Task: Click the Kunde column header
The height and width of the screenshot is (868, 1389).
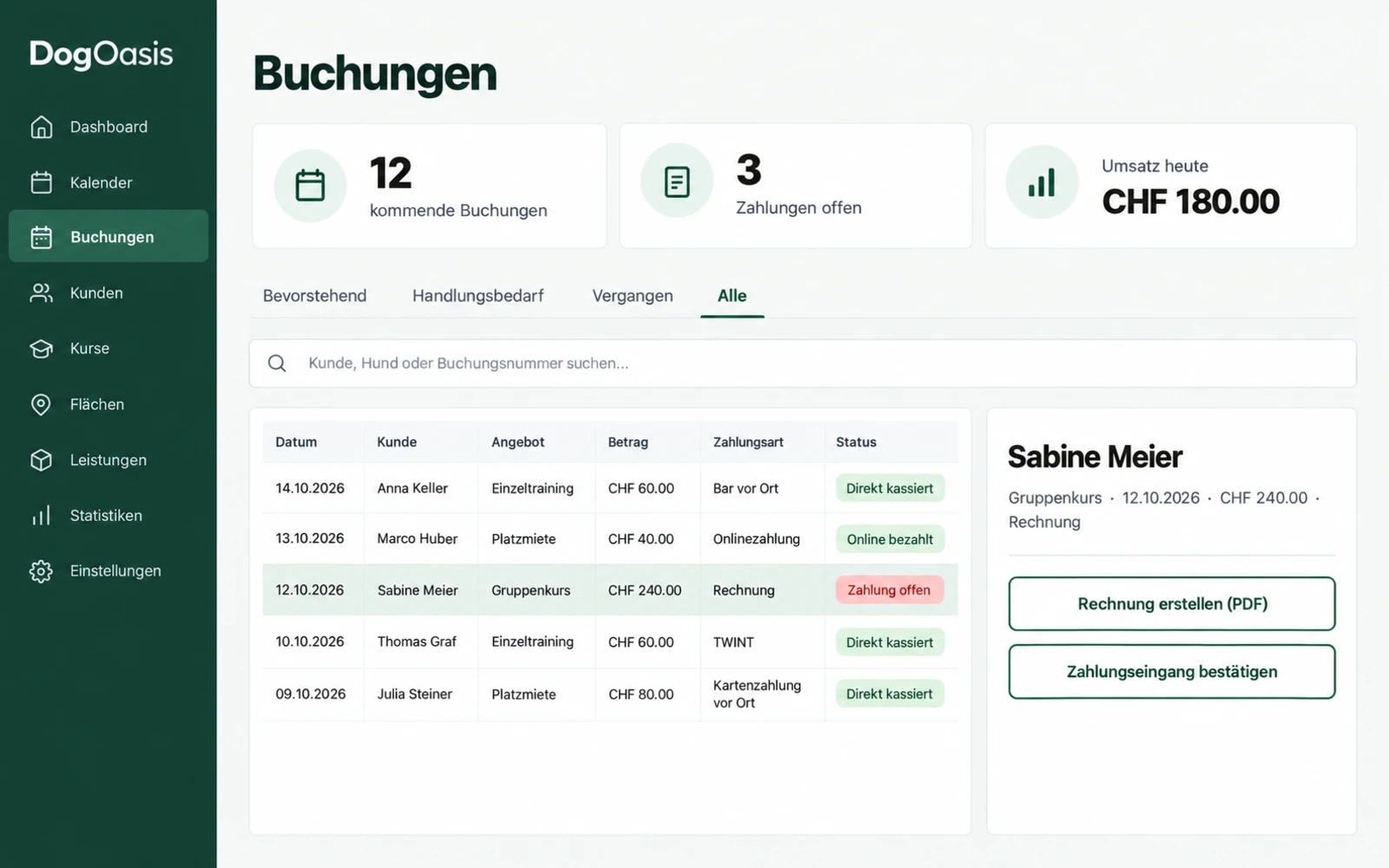Action: tap(397, 442)
